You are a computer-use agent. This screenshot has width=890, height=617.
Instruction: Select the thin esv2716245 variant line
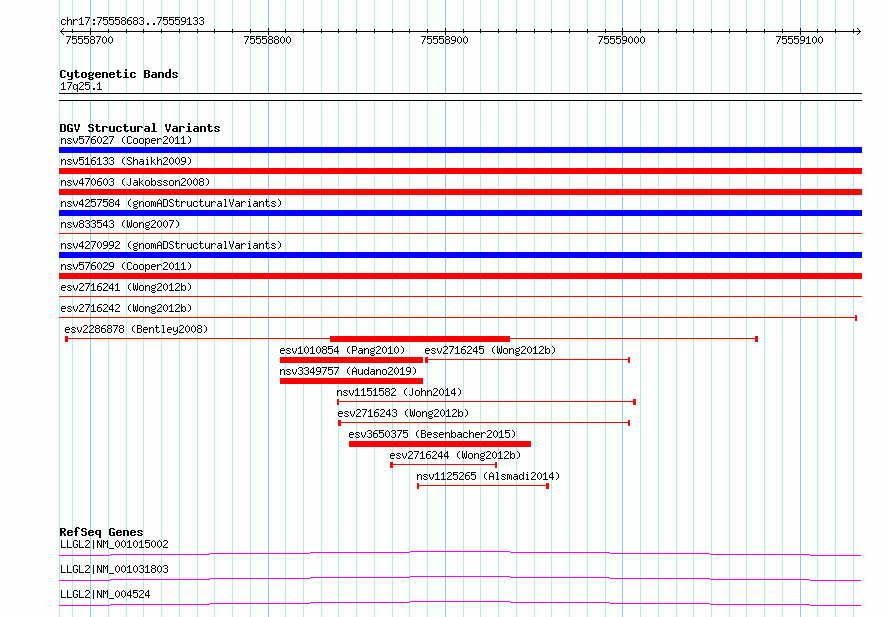527,360
